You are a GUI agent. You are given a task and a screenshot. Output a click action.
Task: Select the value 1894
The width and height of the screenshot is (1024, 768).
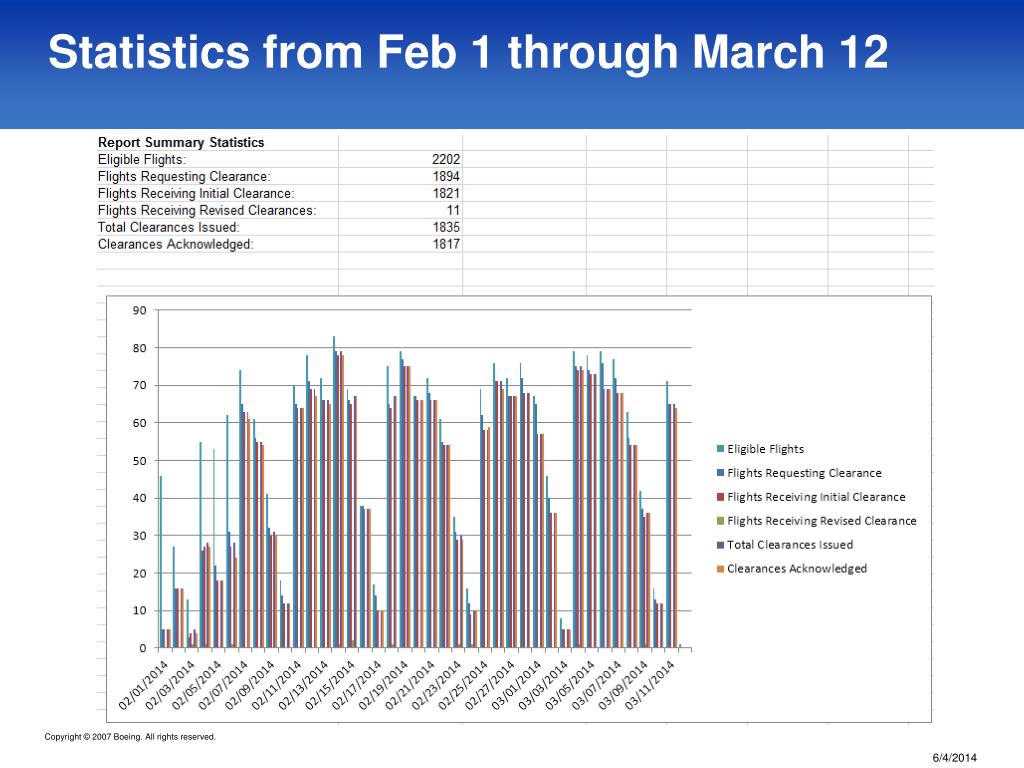point(446,176)
